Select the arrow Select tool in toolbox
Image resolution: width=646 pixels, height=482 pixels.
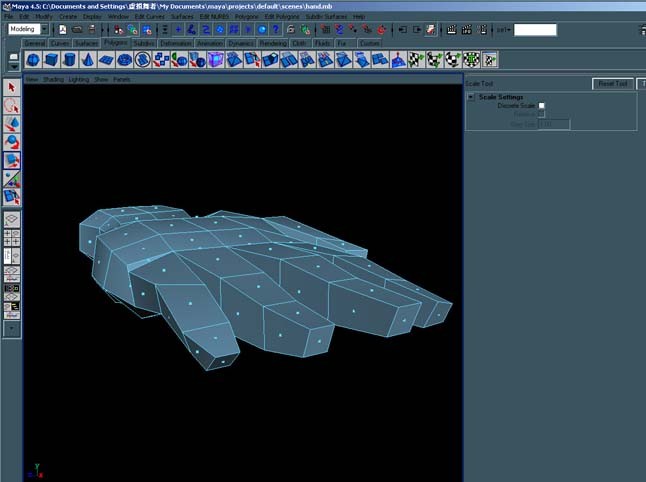pos(12,87)
